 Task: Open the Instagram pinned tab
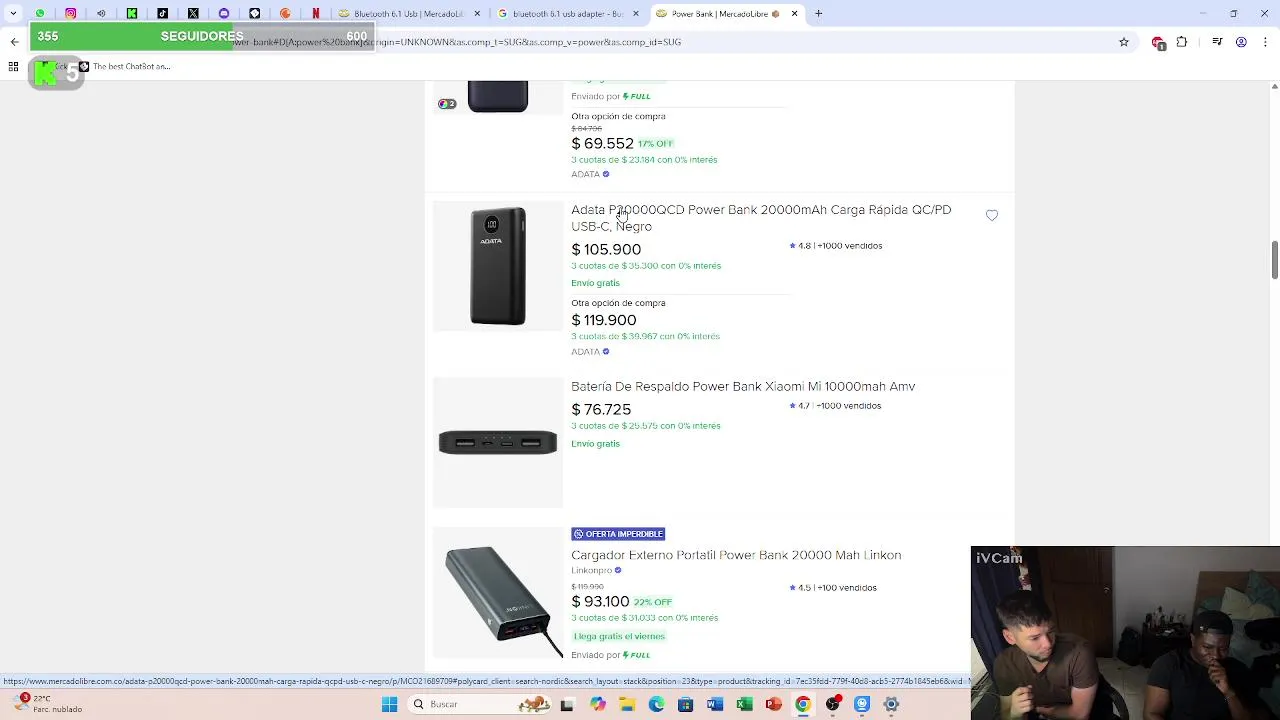(71, 14)
